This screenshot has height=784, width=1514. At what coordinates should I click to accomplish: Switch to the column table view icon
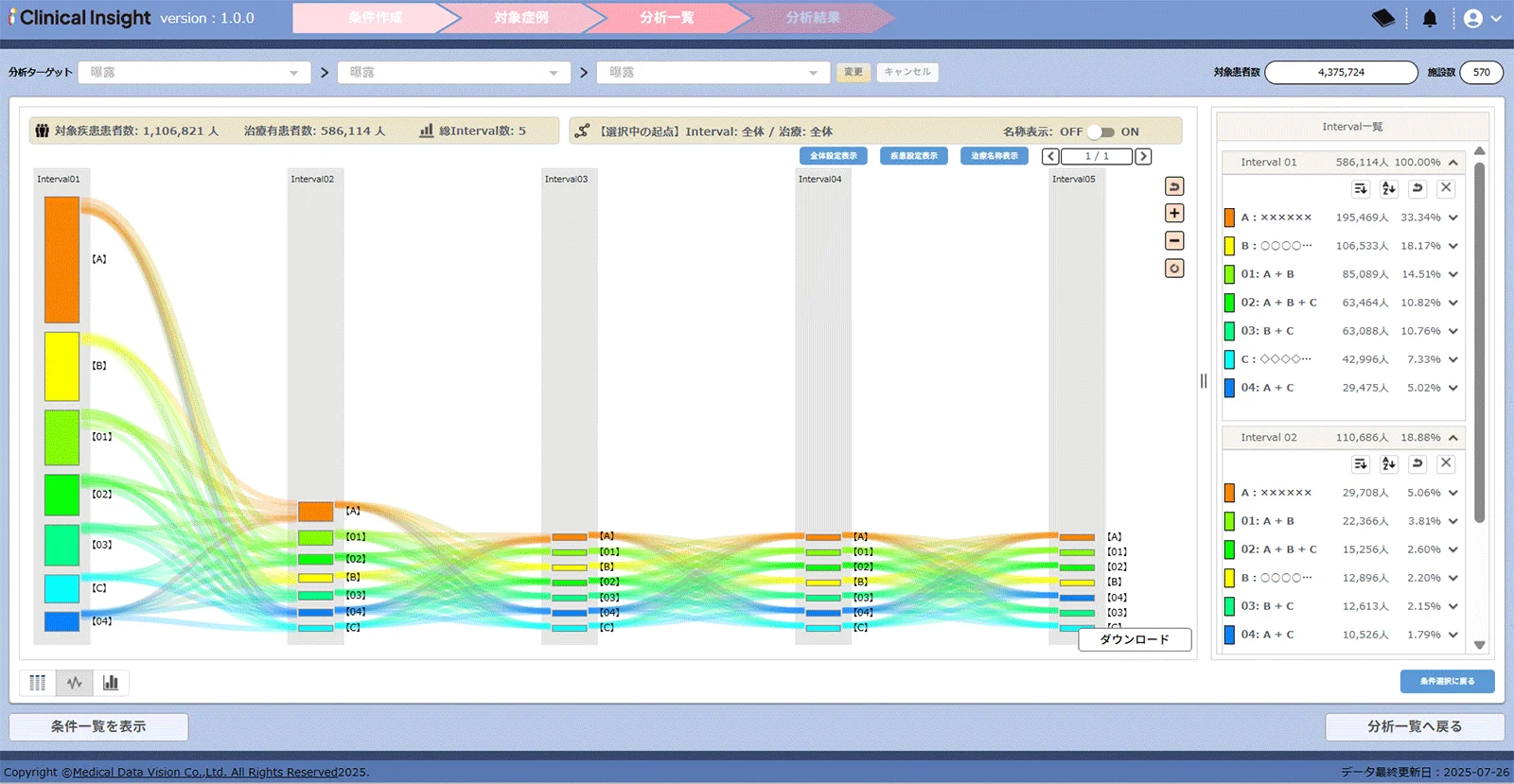38,683
